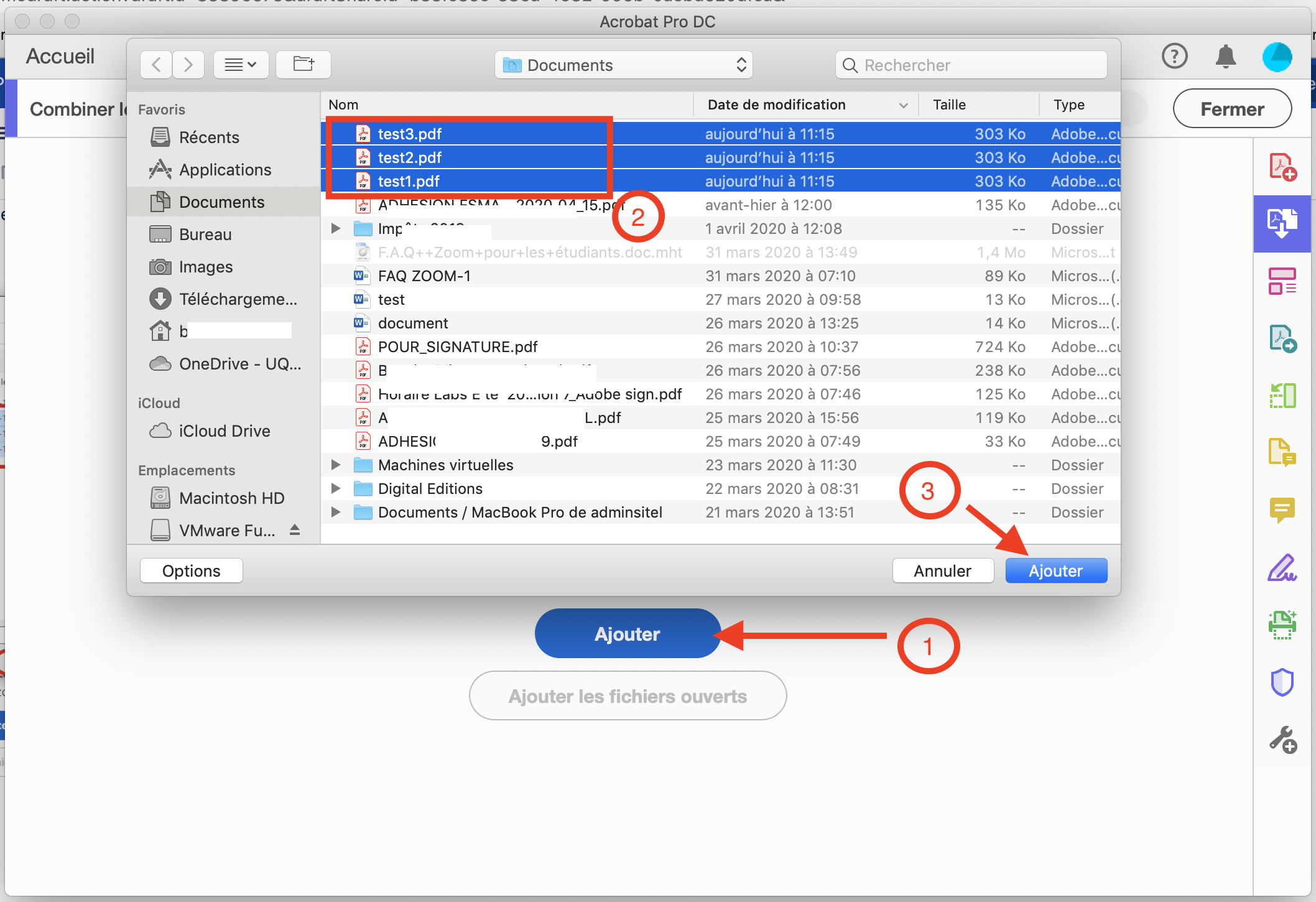Viewport: 1316px width, 902px height.
Task: Select the FAQ ZOOM-1 Word document
Action: pos(721,276)
